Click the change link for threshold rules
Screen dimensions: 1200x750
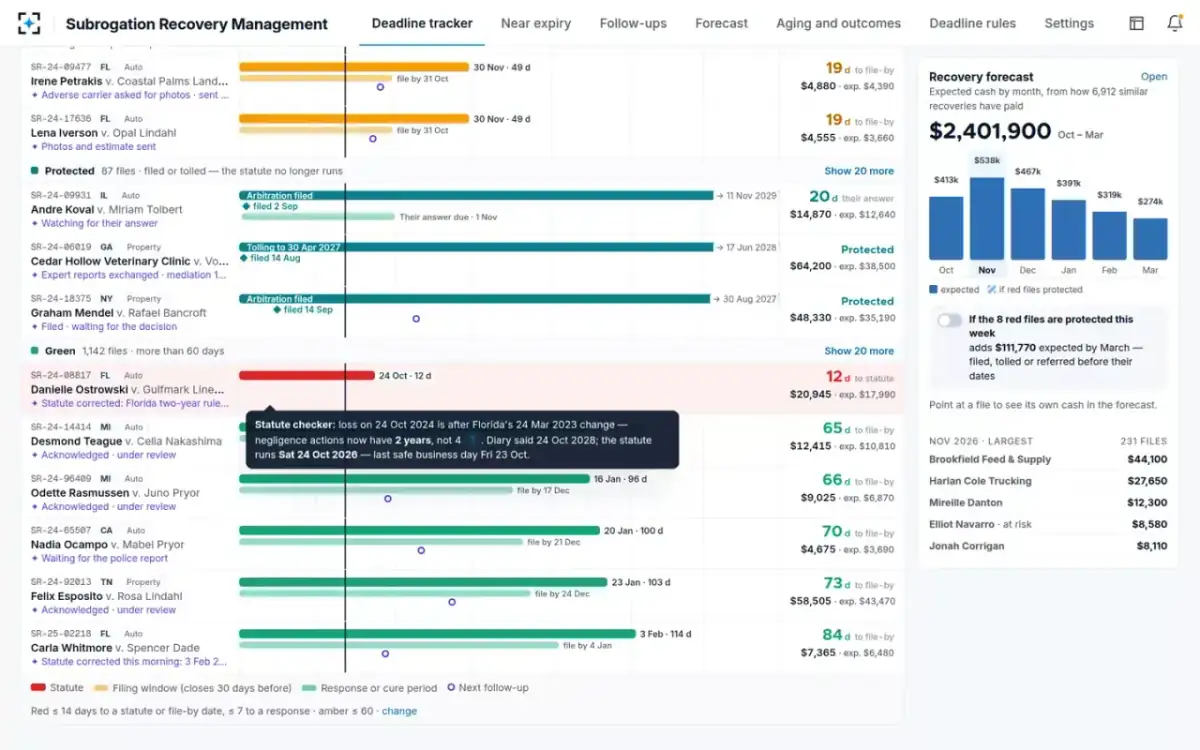(x=399, y=711)
